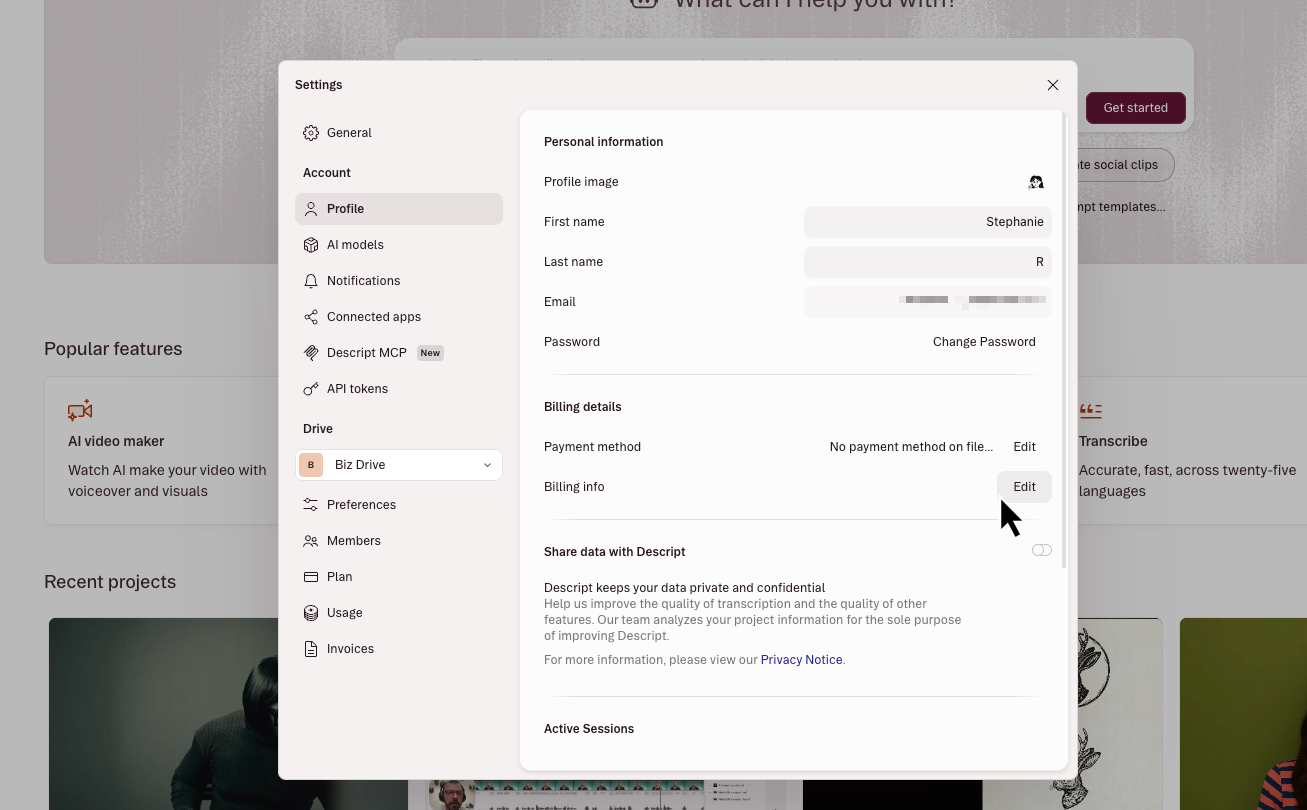Open Usage coins icon
The image size is (1307, 810).
tap(311, 613)
